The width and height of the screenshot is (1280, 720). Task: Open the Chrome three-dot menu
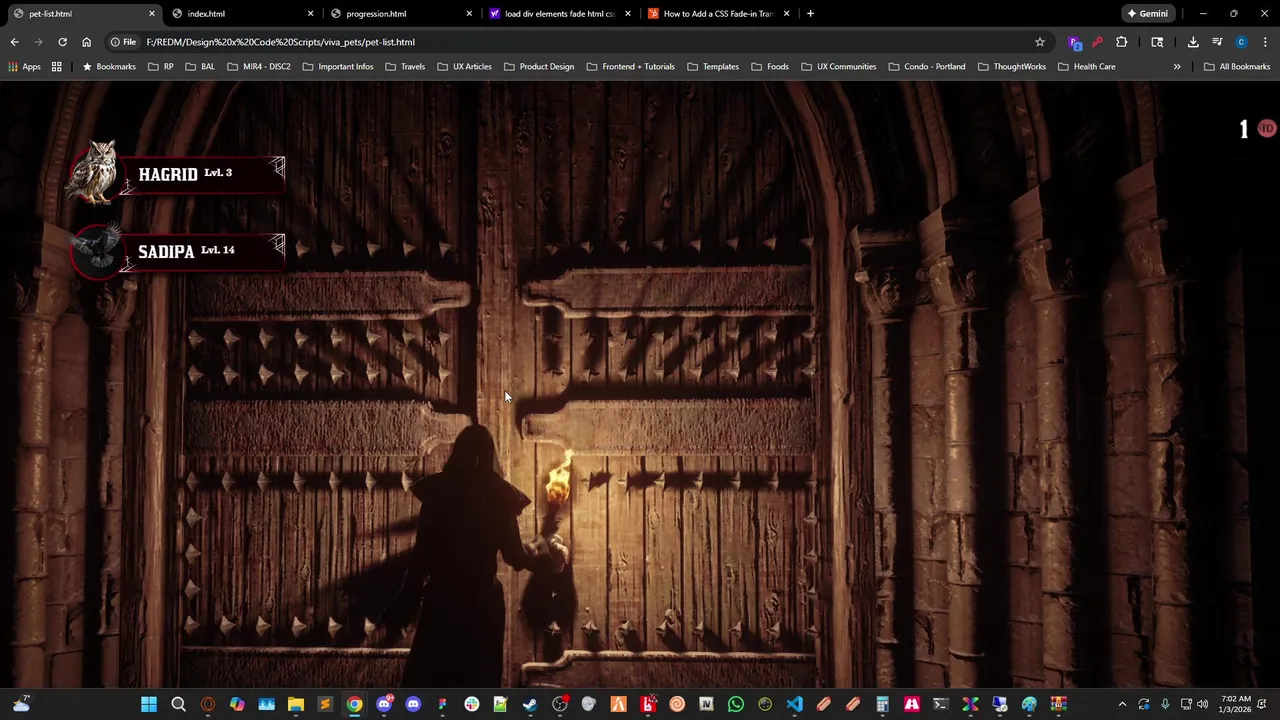pos(1265,42)
